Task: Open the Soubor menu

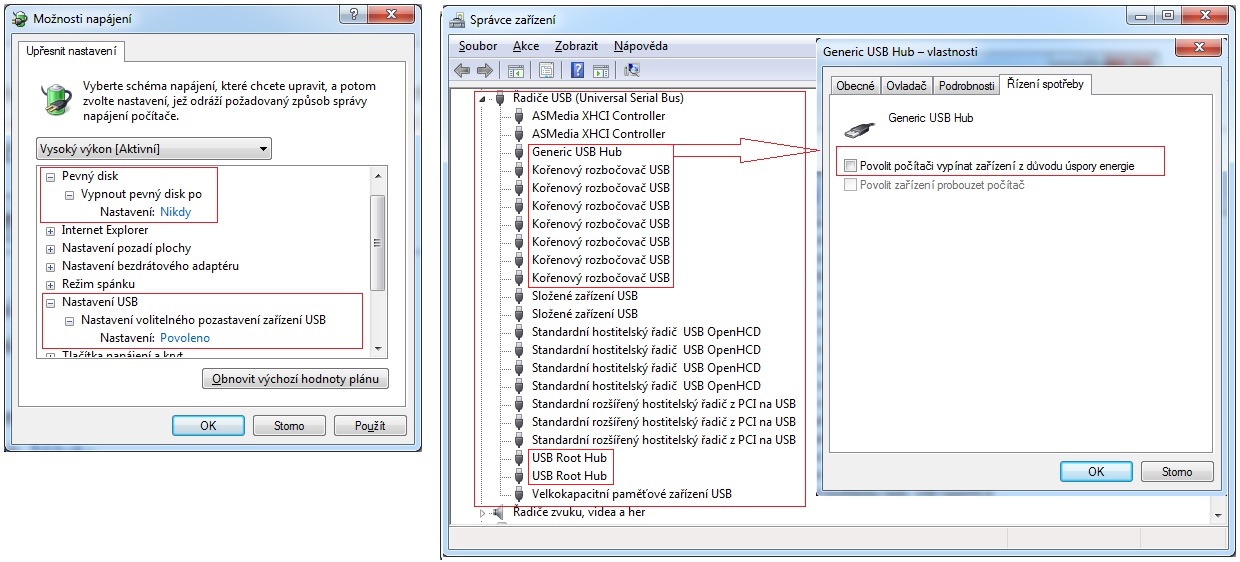Action: (x=478, y=46)
